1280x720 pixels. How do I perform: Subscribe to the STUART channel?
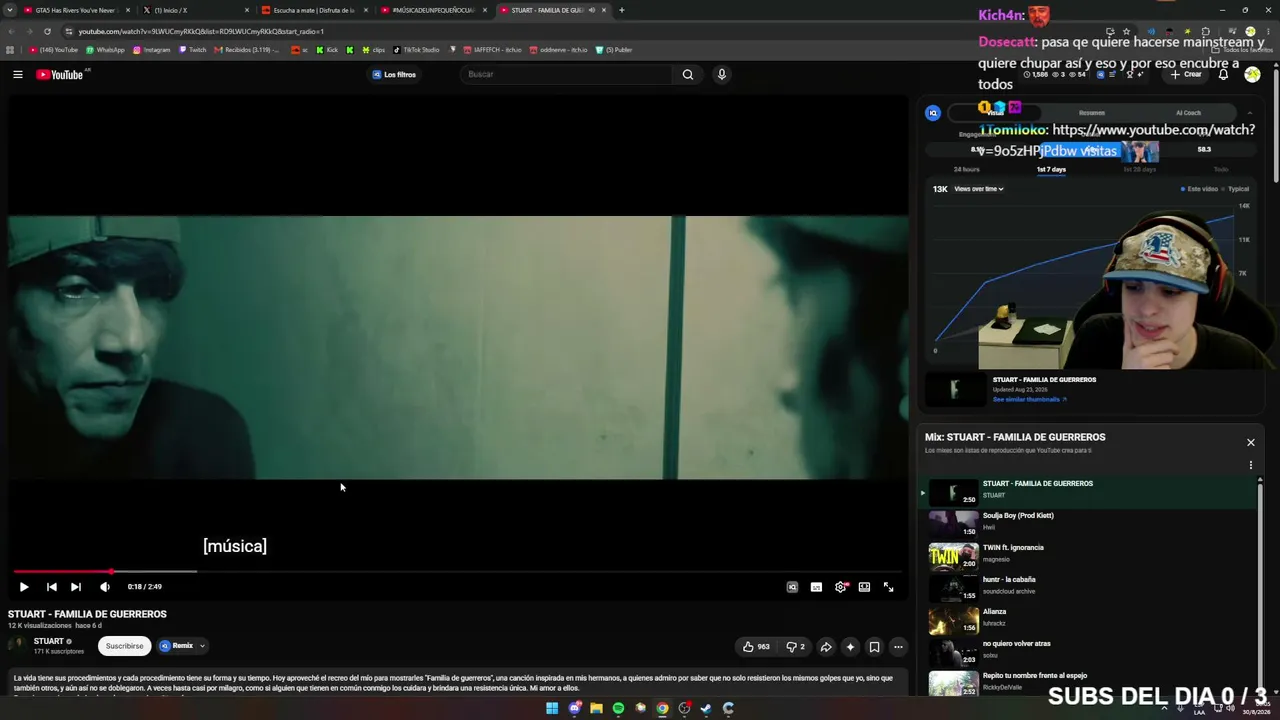125,646
